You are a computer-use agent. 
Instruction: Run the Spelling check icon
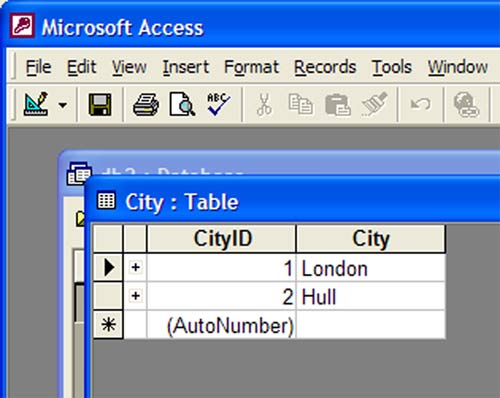tap(218, 104)
